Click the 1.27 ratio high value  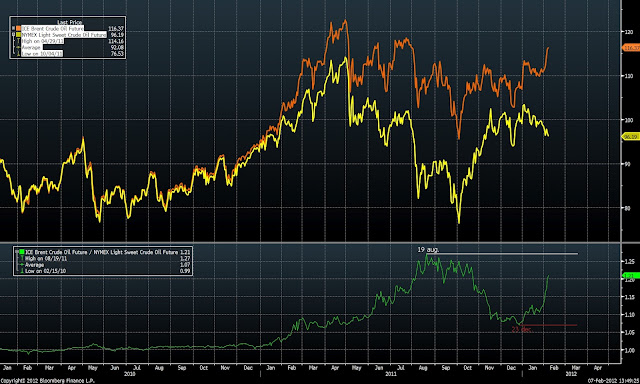pos(185,258)
